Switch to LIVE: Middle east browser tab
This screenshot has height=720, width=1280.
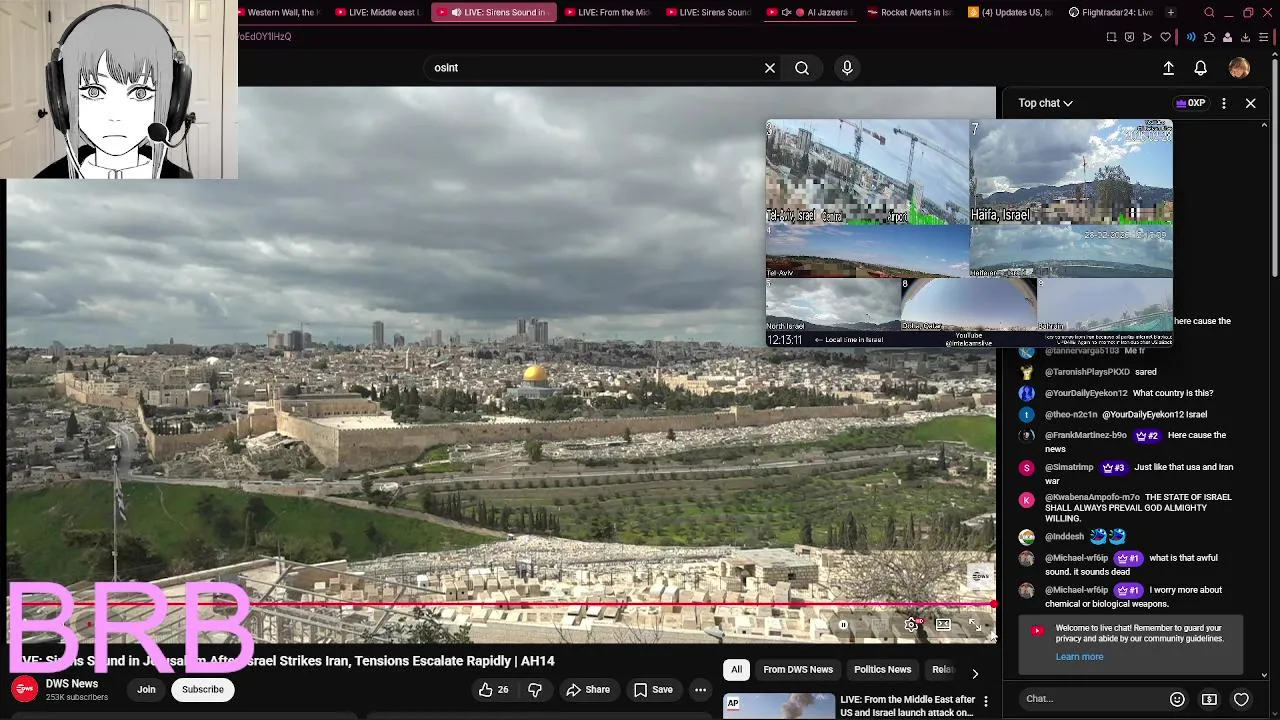click(378, 12)
